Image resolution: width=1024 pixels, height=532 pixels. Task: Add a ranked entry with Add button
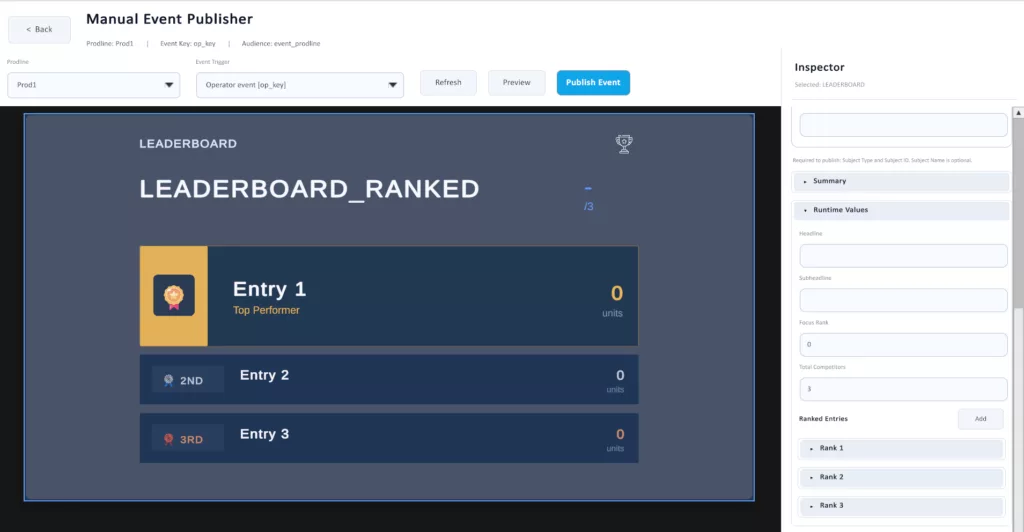980,419
